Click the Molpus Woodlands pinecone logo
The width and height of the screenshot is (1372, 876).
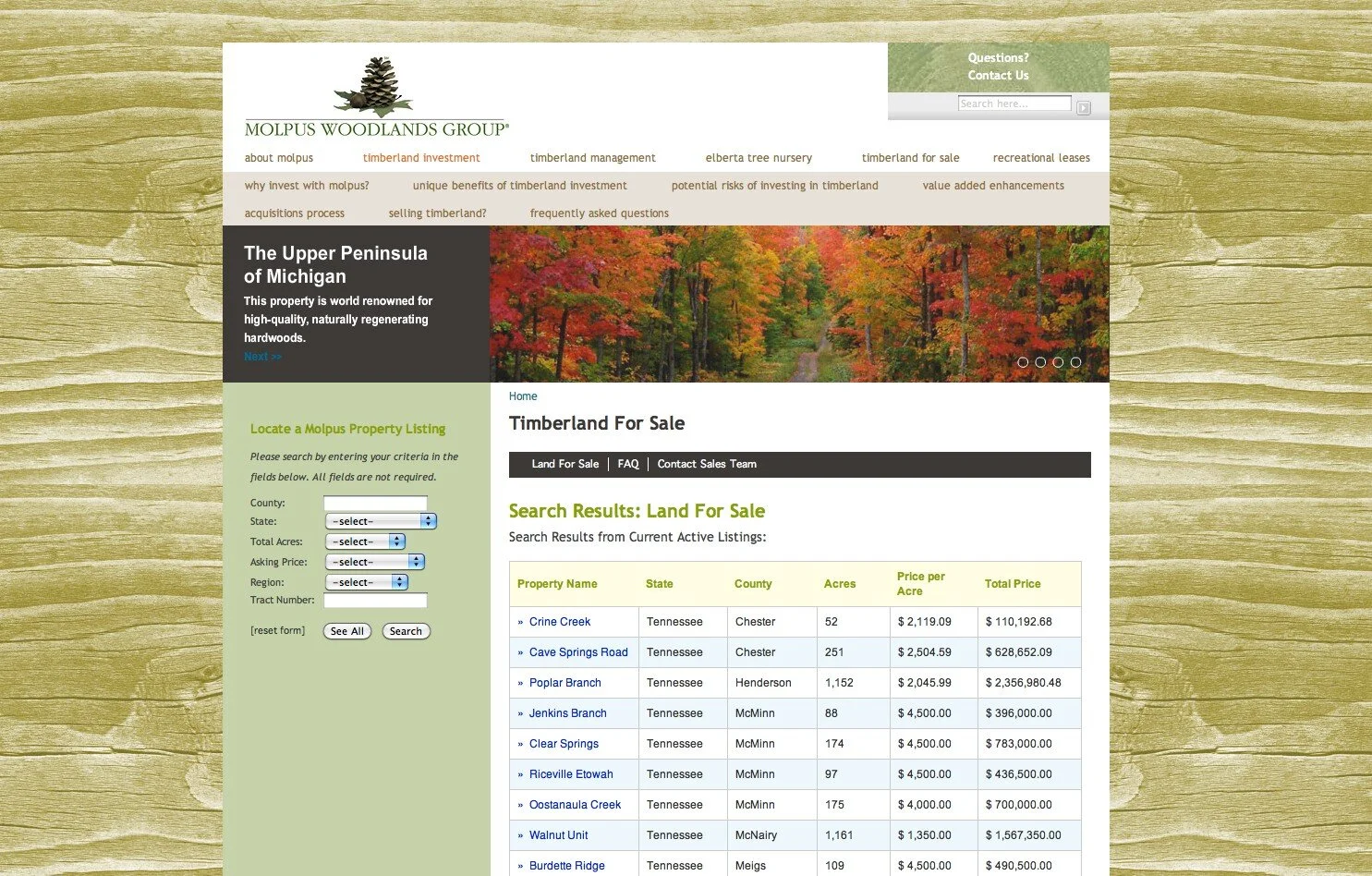(376, 91)
